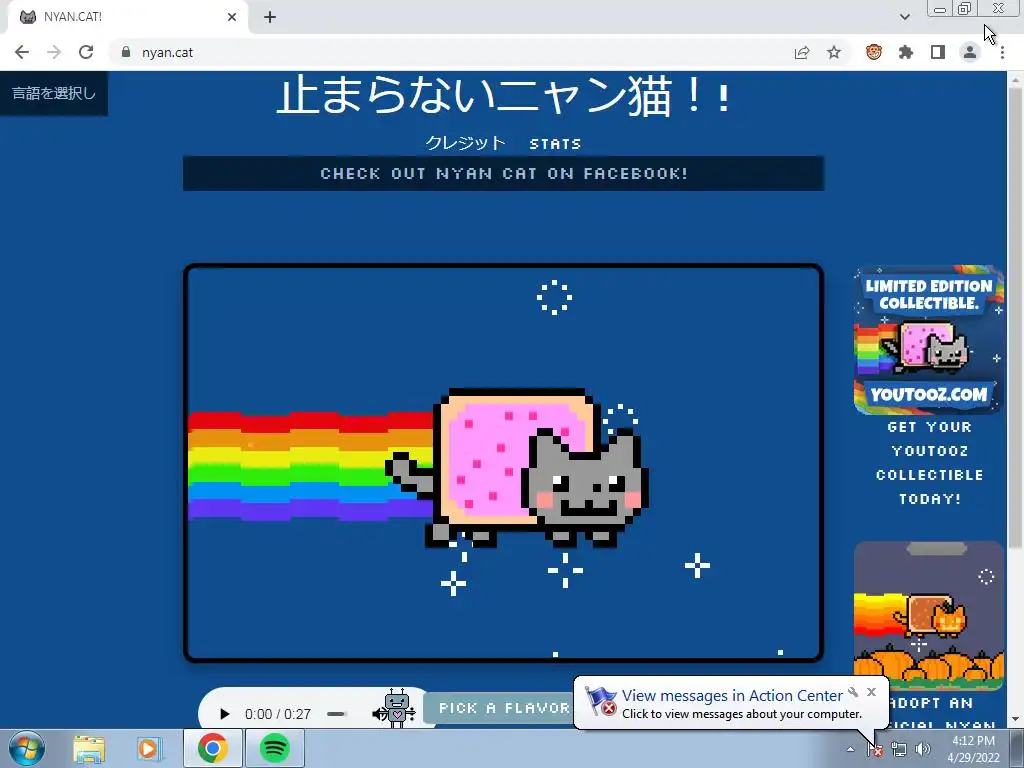Open the Chrome profile avatar

(x=970, y=52)
